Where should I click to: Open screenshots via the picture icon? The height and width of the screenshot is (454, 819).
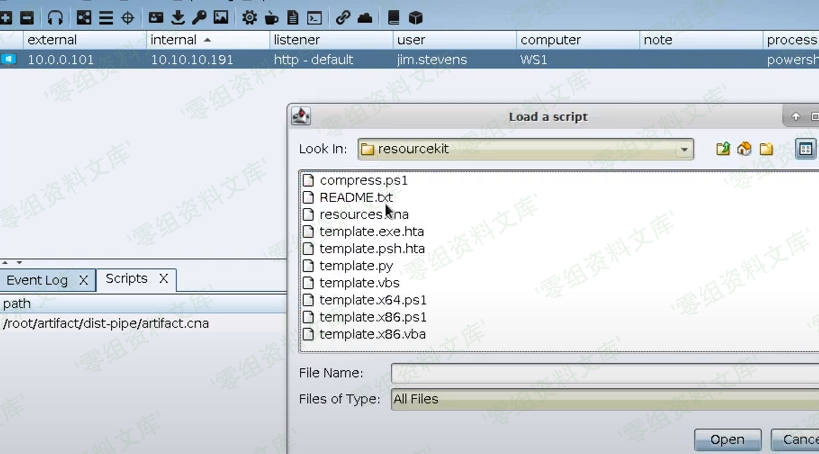(221, 18)
